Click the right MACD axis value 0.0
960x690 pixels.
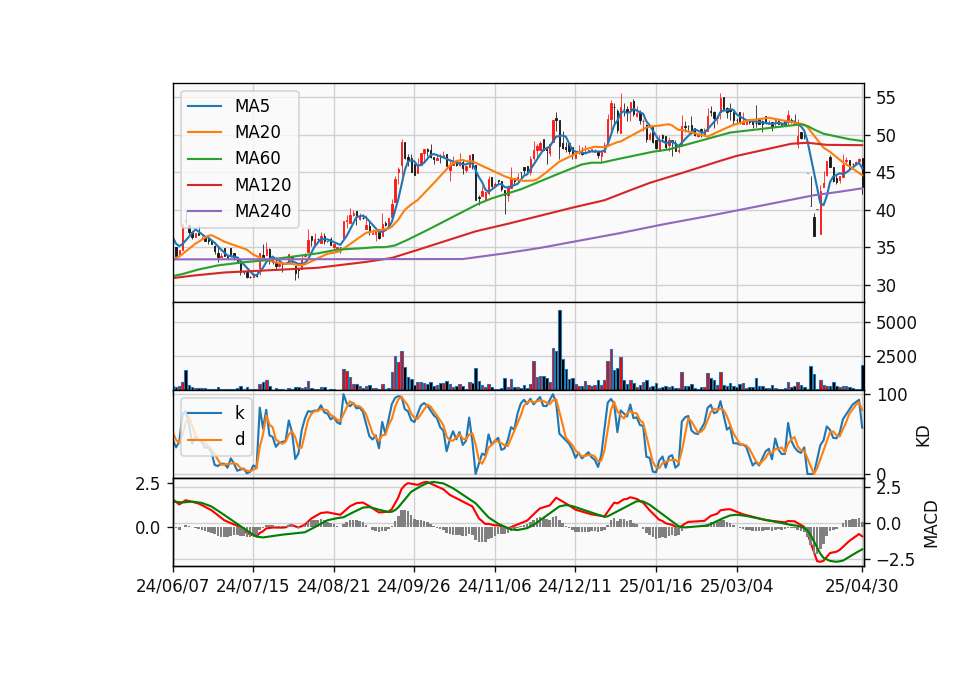(x=888, y=524)
